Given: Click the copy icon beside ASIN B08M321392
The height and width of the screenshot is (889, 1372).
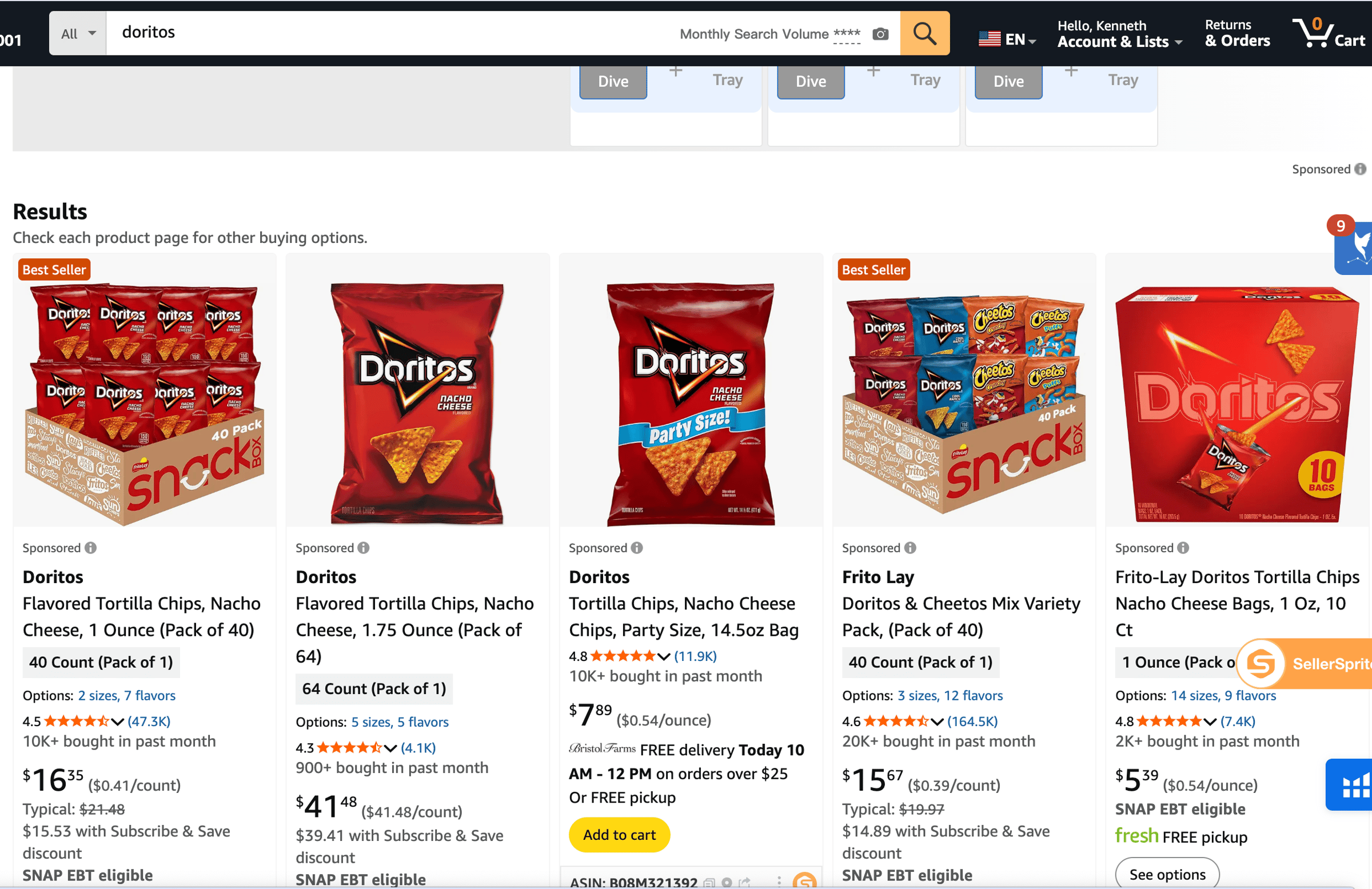Looking at the screenshot, I should 709,883.
